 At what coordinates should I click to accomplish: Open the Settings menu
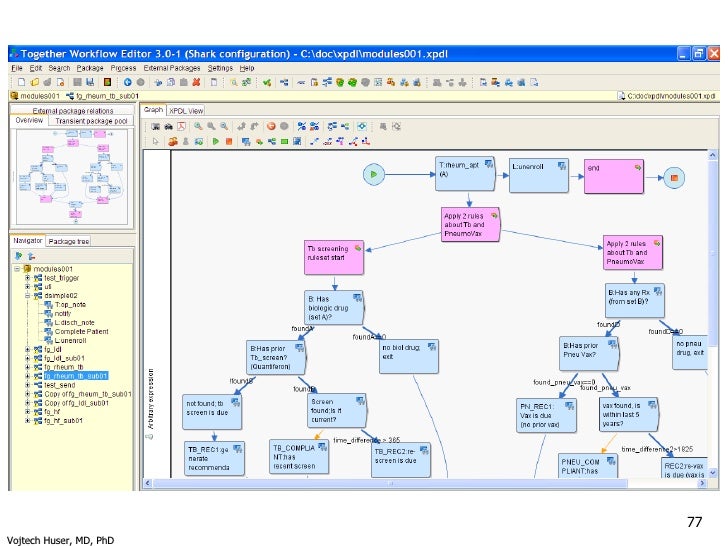(x=220, y=68)
